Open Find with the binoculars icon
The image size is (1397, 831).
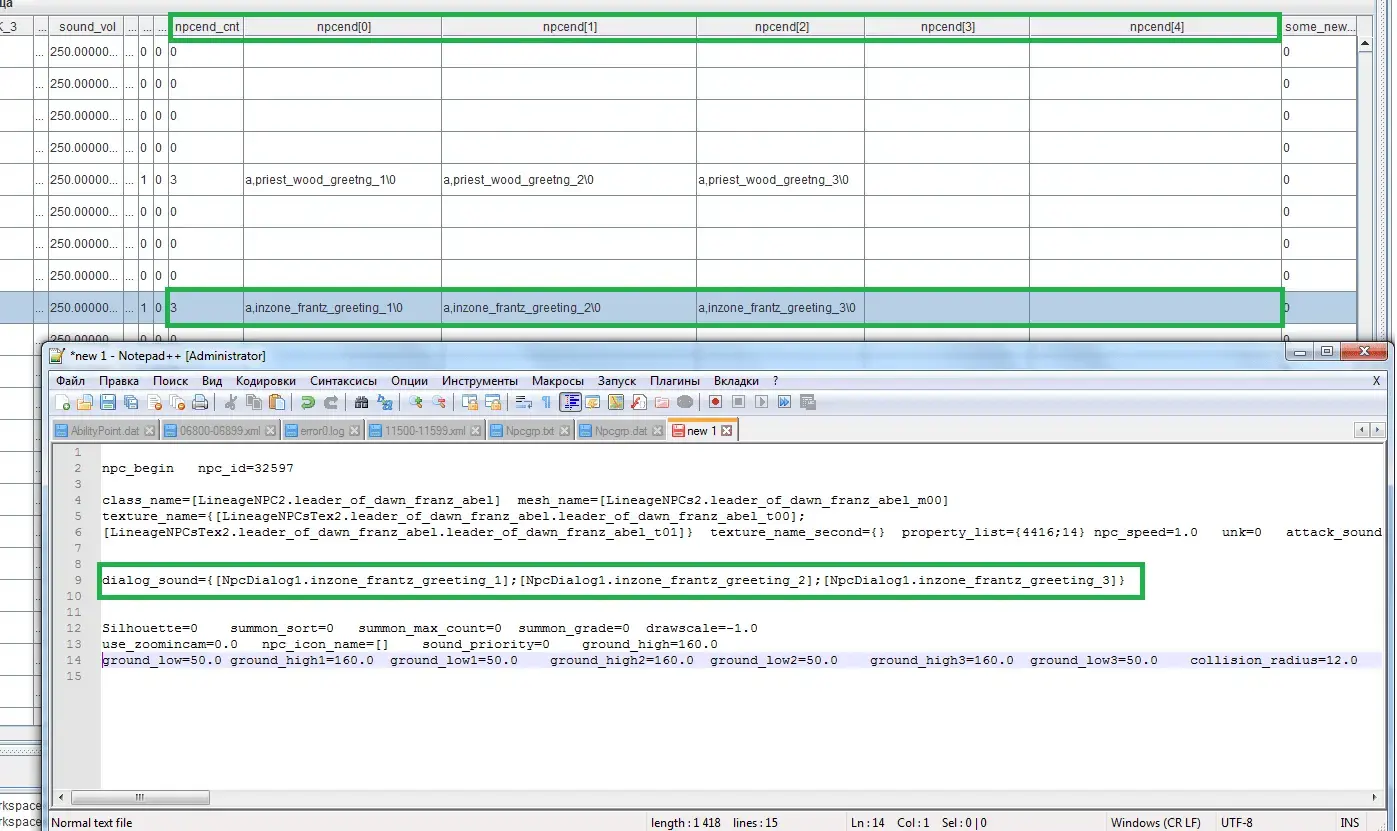tap(361, 402)
